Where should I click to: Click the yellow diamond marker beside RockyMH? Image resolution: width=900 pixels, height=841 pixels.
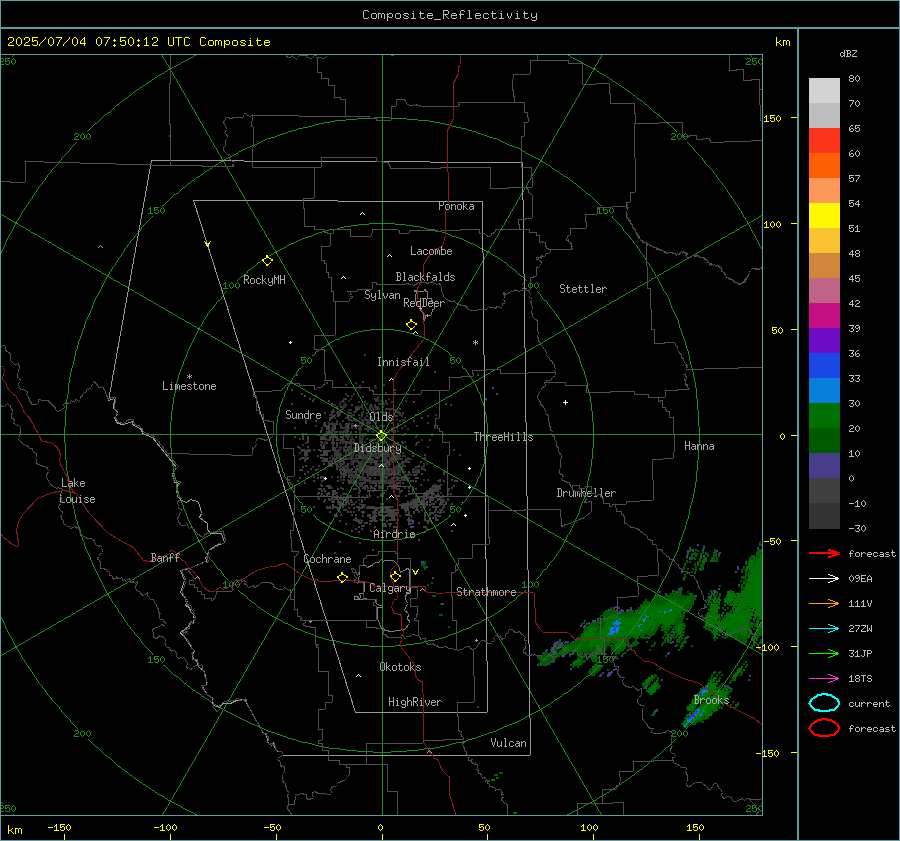coord(267,261)
